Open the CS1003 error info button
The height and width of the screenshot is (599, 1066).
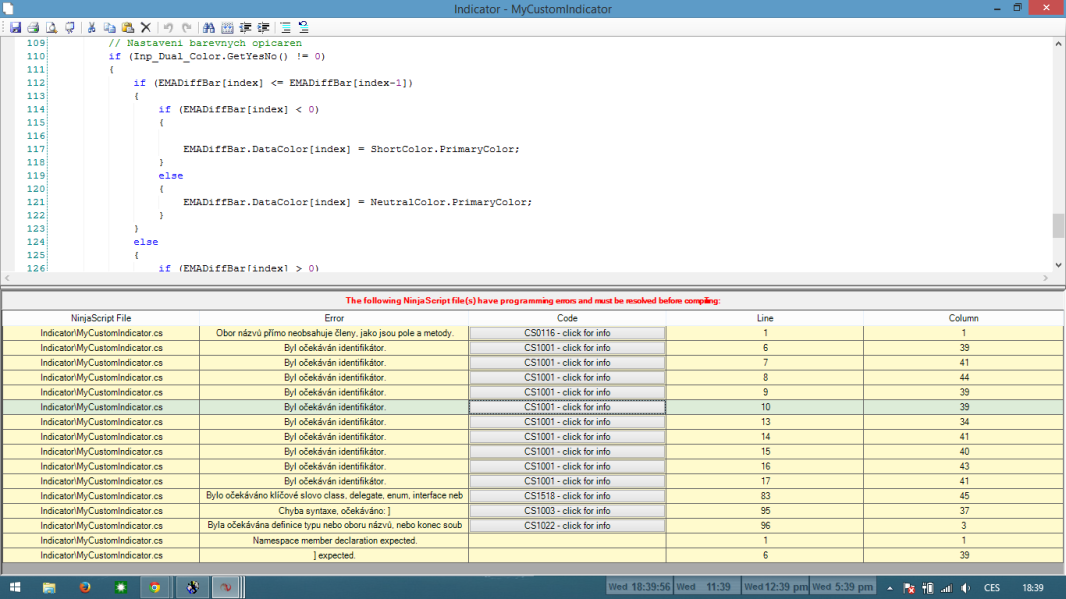(567, 511)
